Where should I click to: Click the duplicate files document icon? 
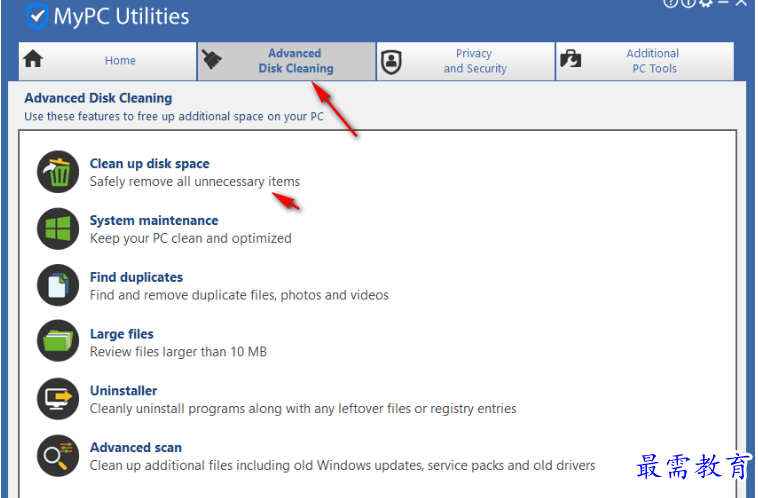tap(58, 285)
